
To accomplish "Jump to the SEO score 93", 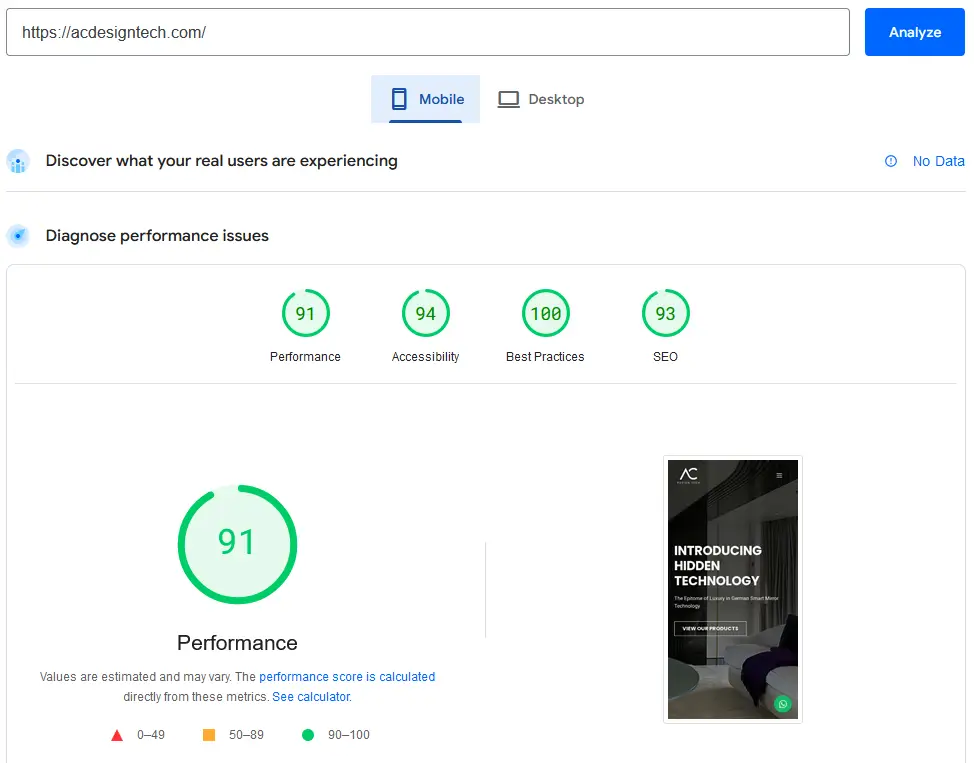I will tap(665, 314).
